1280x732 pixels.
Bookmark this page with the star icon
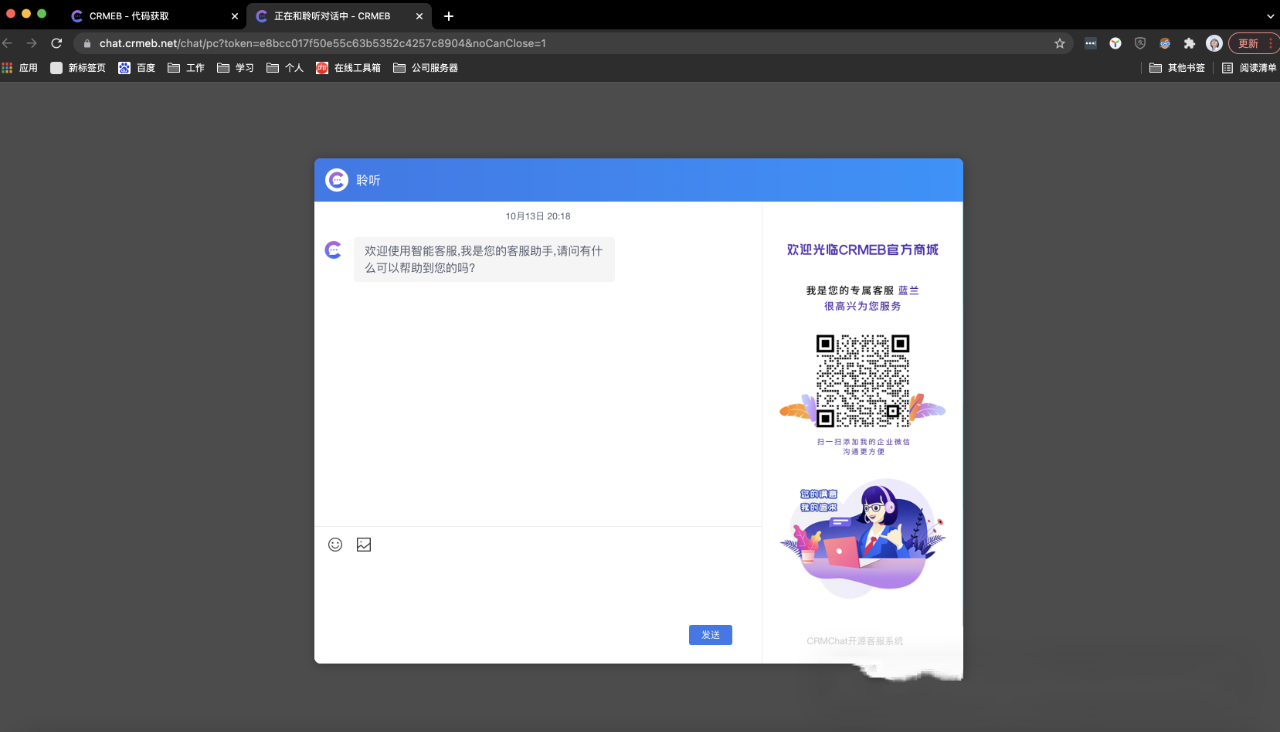pyautogui.click(x=1060, y=43)
